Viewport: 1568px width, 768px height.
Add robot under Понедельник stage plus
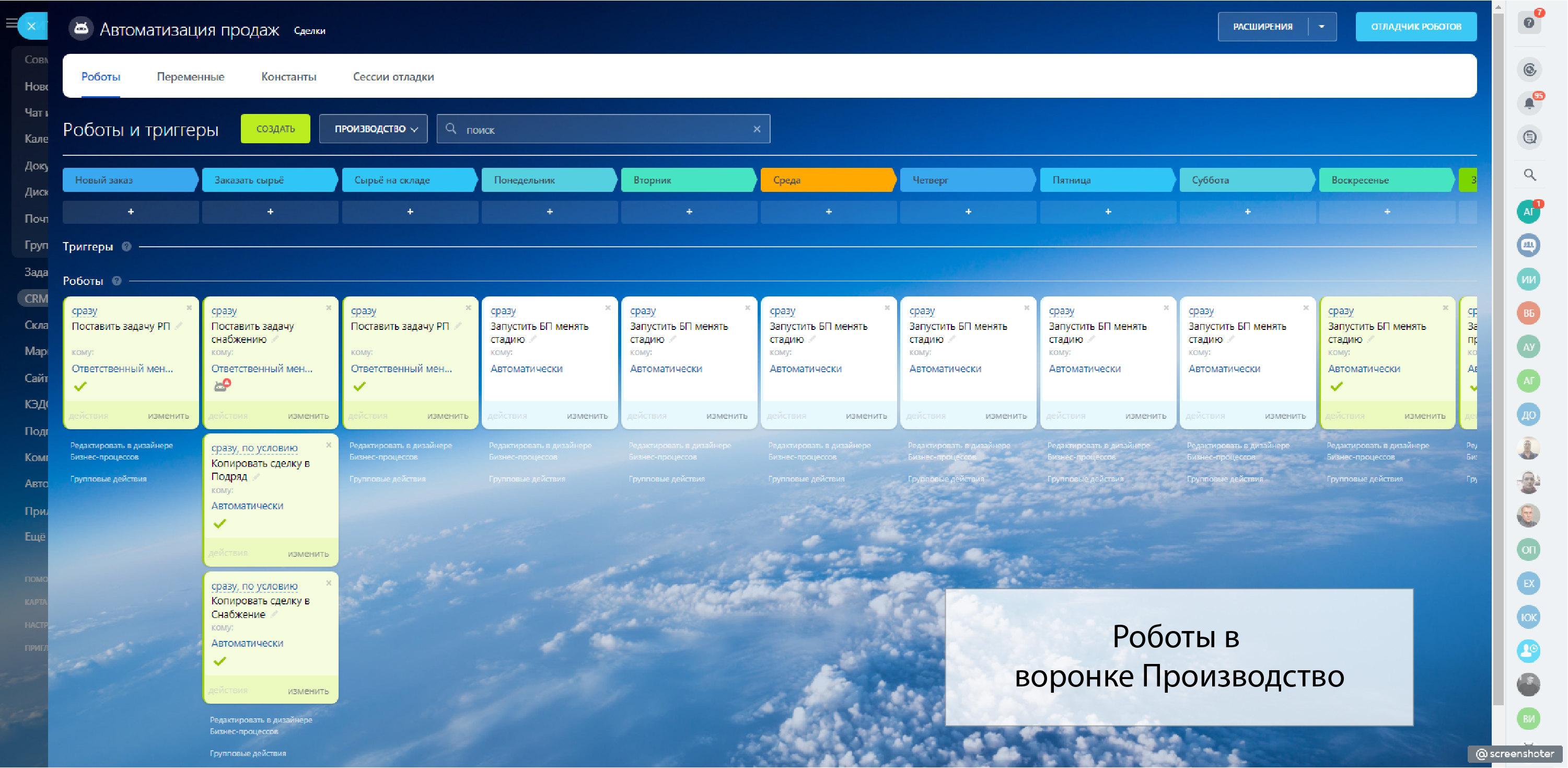[x=549, y=212]
